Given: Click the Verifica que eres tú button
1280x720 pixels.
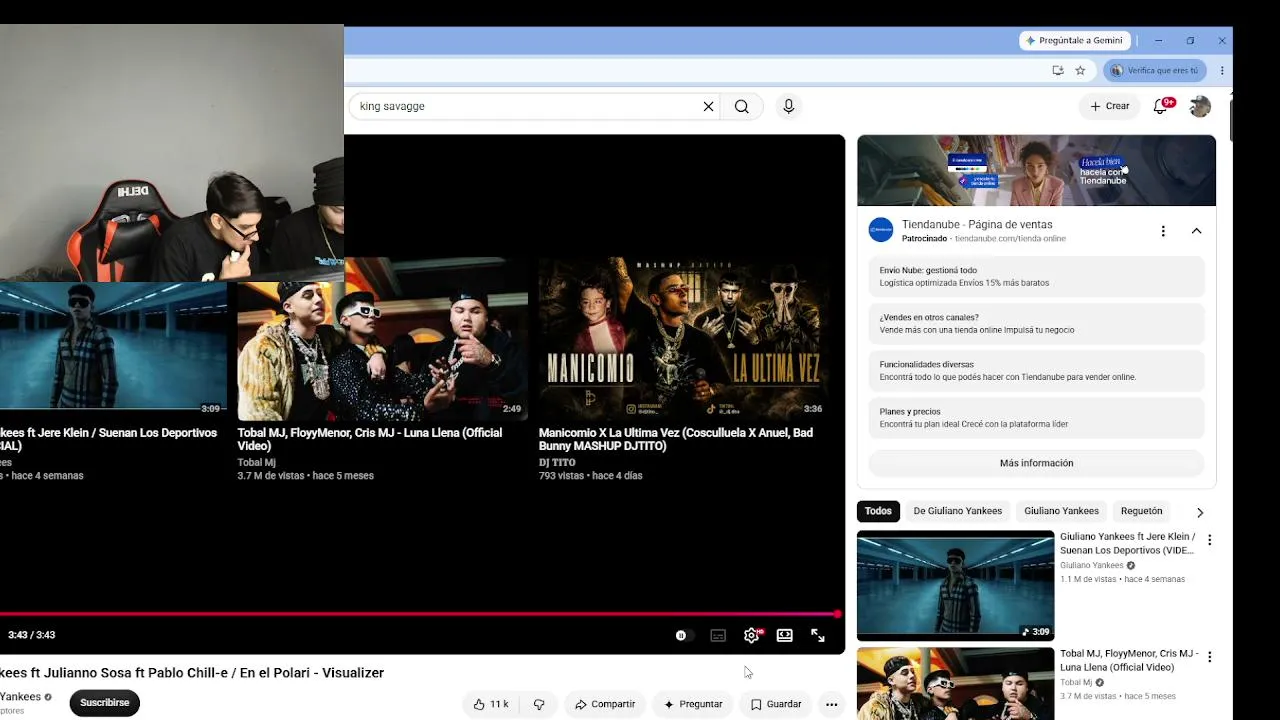Looking at the screenshot, I should point(1154,70).
